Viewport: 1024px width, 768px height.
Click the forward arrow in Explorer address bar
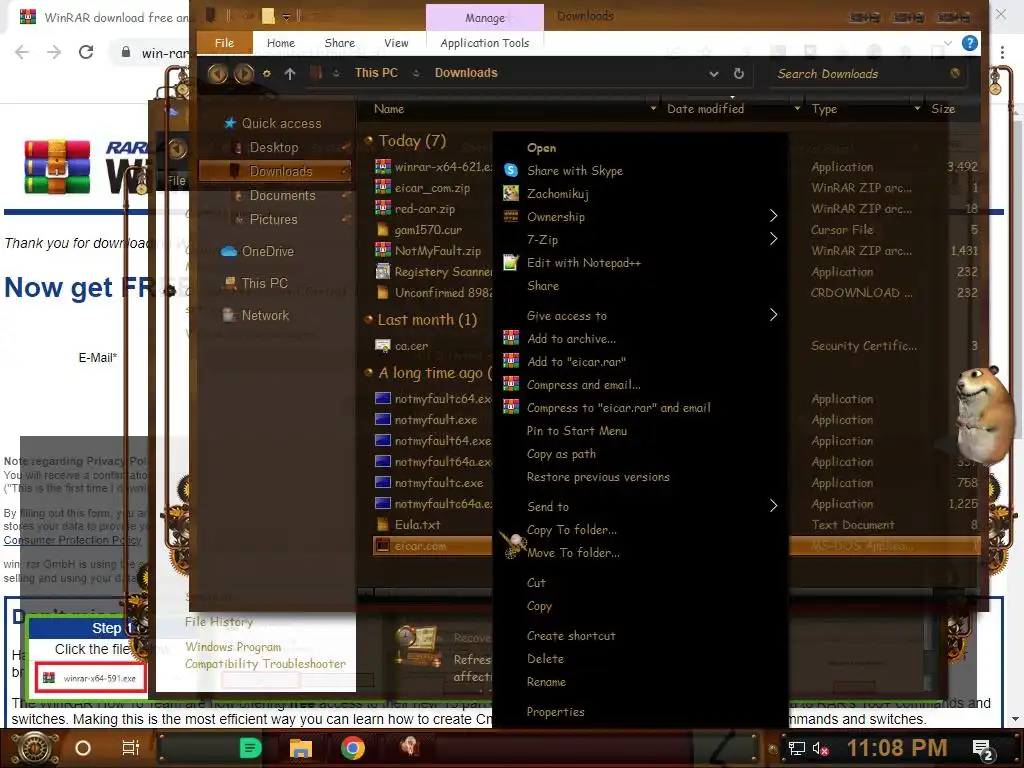click(x=244, y=73)
